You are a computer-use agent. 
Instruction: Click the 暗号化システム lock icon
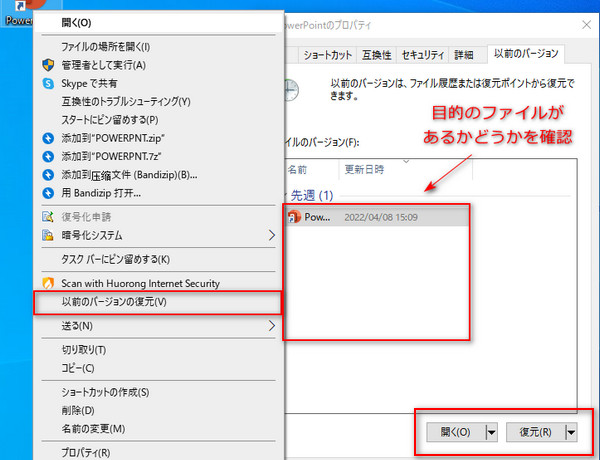pyautogui.click(x=48, y=235)
